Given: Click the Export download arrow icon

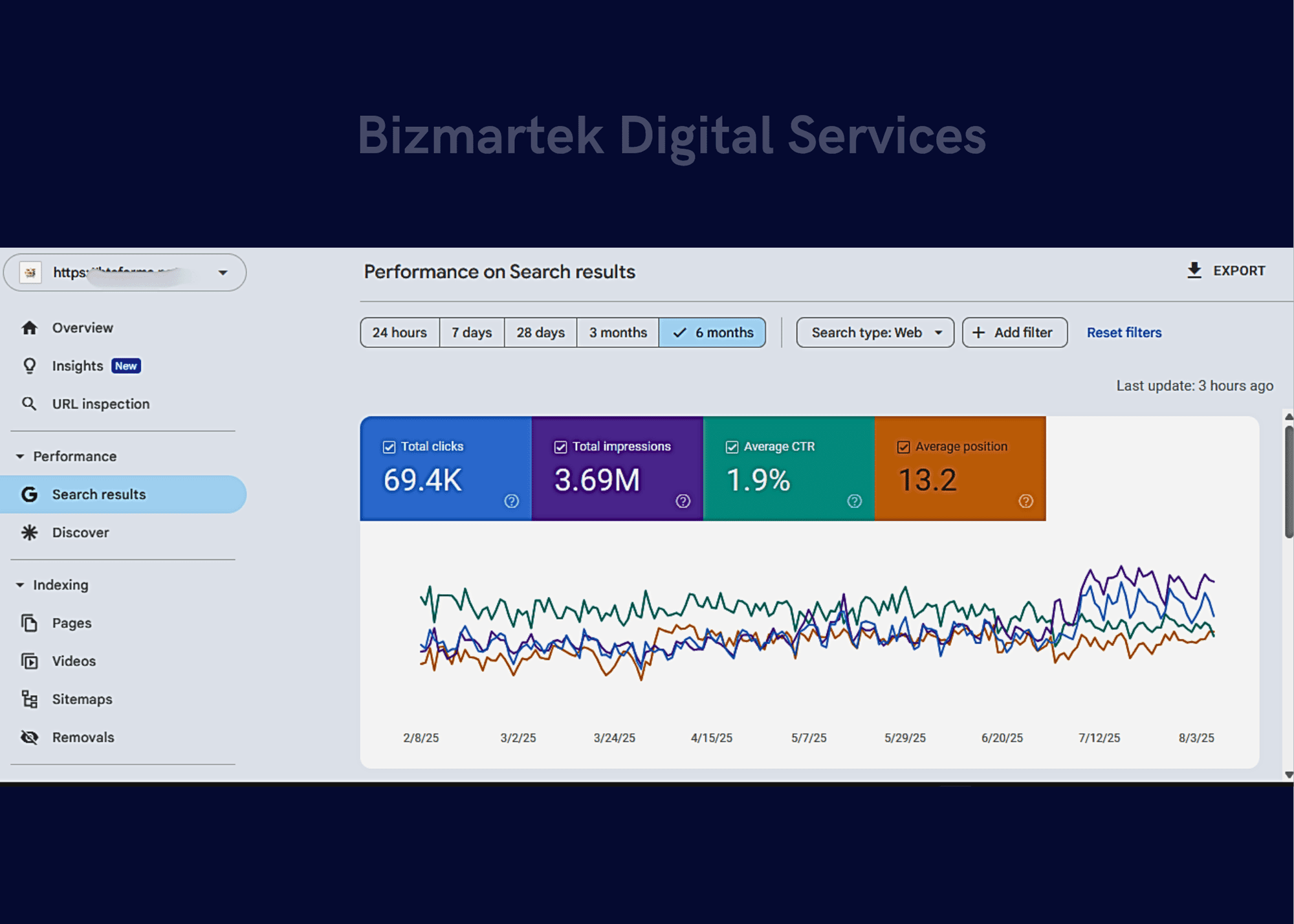Looking at the screenshot, I should pyautogui.click(x=1194, y=270).
